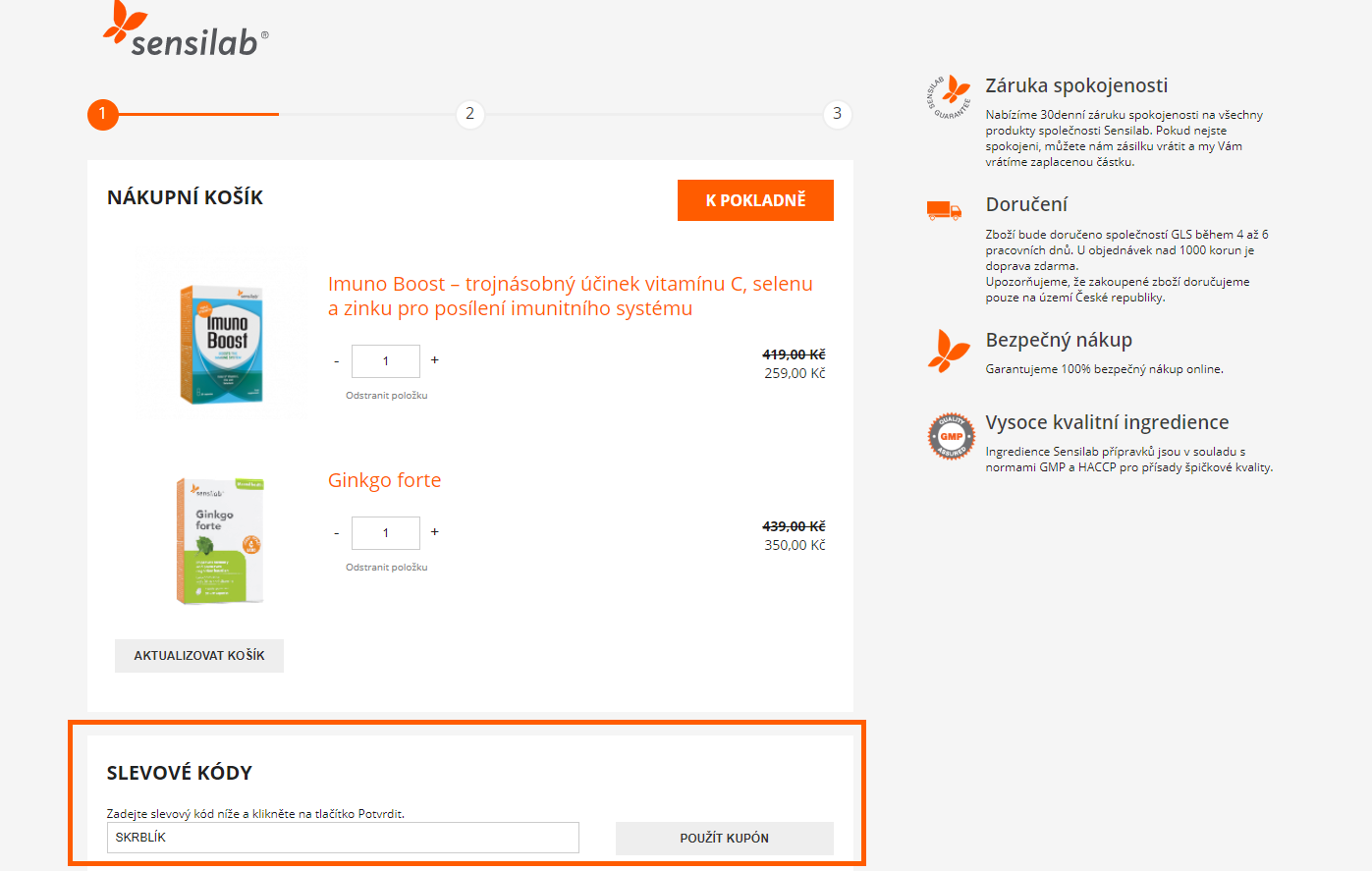Select checkout step 3 circle
The image size is (1372, 871).
837,114
